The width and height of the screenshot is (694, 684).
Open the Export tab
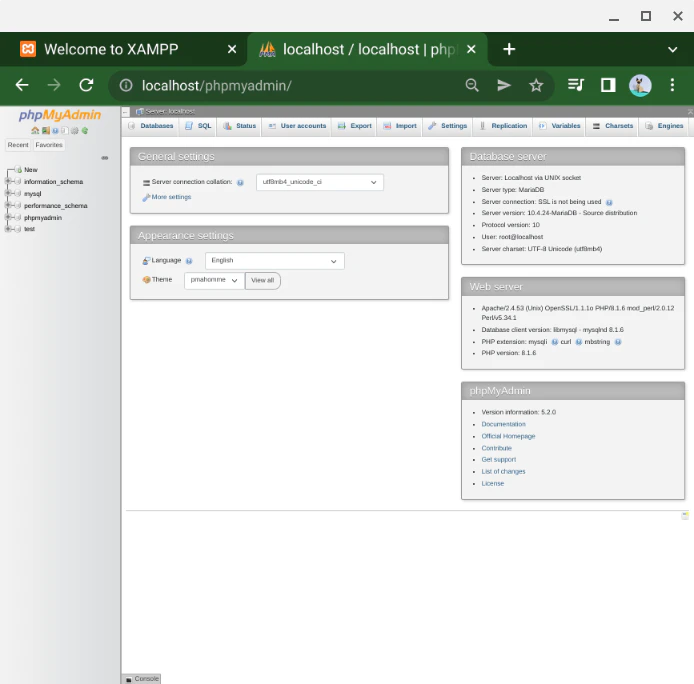point(355,126)
